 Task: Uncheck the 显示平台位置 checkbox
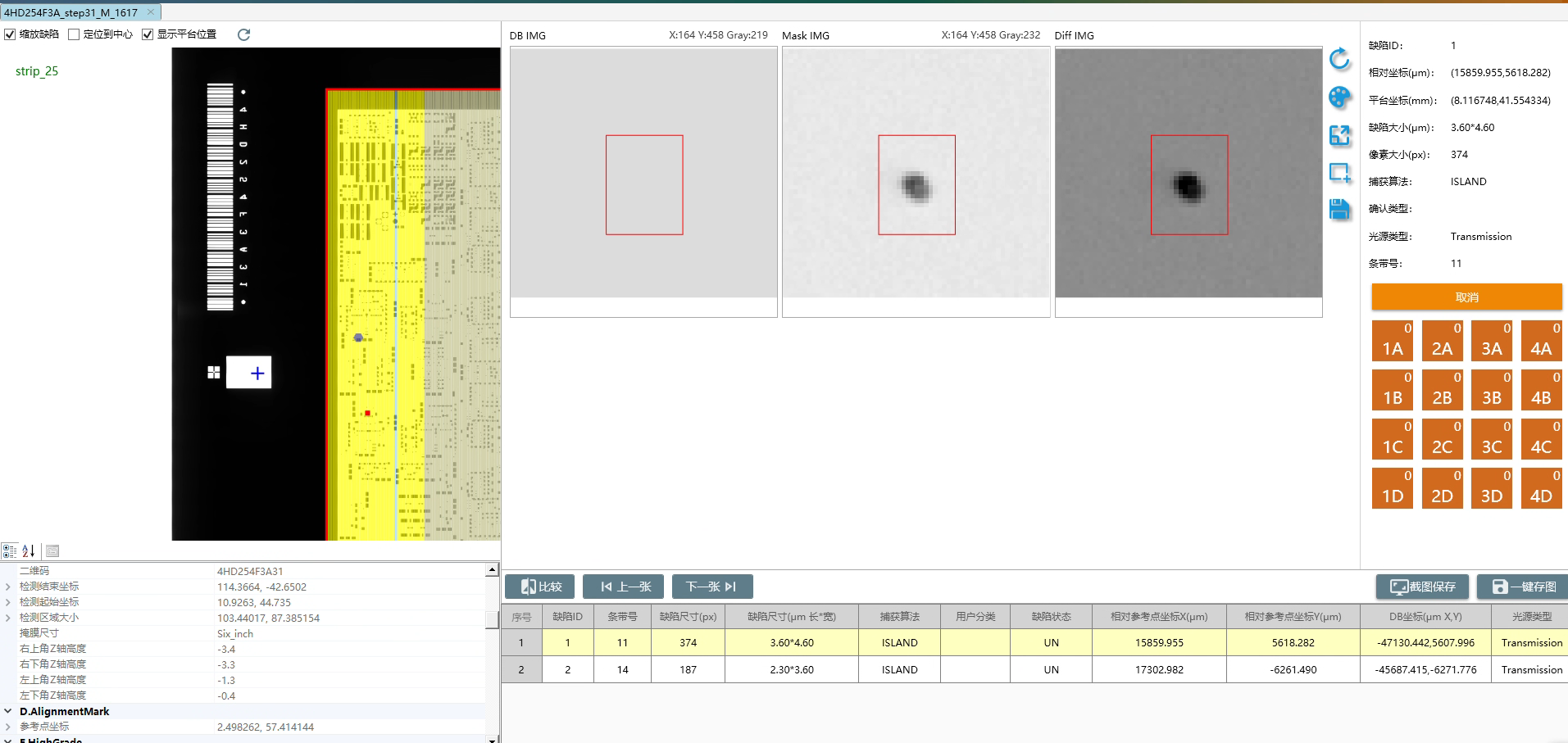148,34
